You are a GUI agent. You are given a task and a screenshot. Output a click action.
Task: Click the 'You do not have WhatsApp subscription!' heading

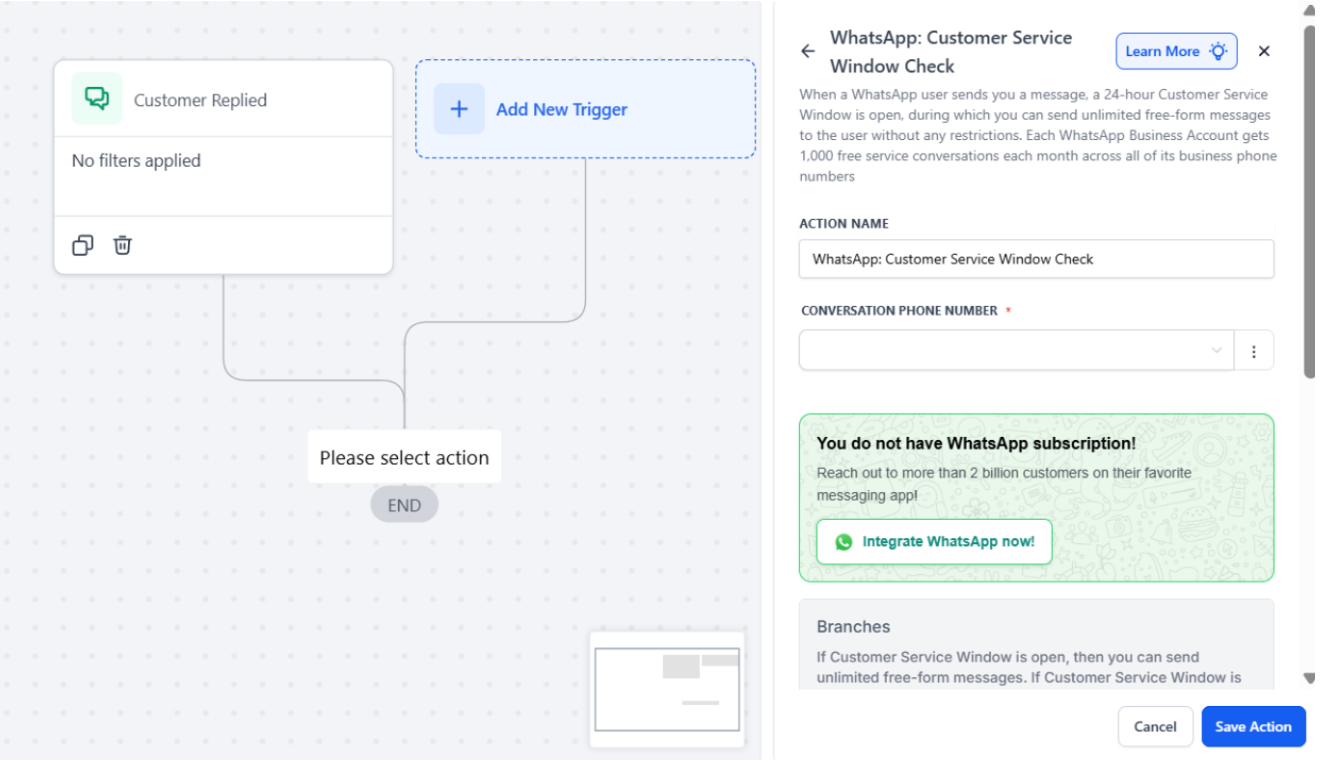tap(976, 443)
